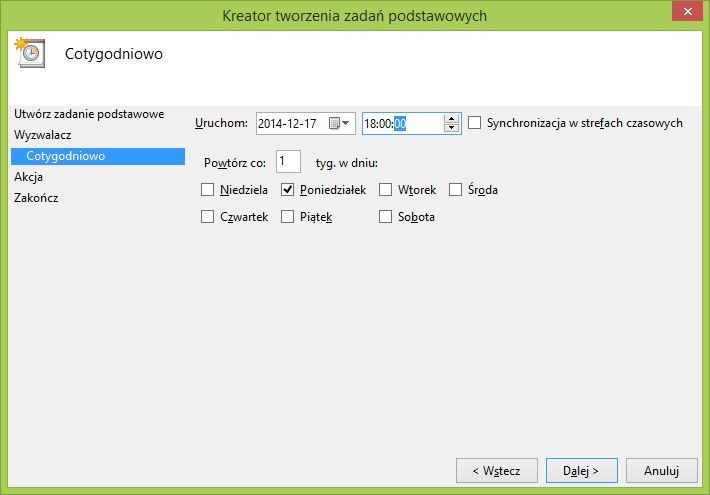710x495 pixels.
Task: Check the Niedziela checkbox
Action: tap(207, 189)
